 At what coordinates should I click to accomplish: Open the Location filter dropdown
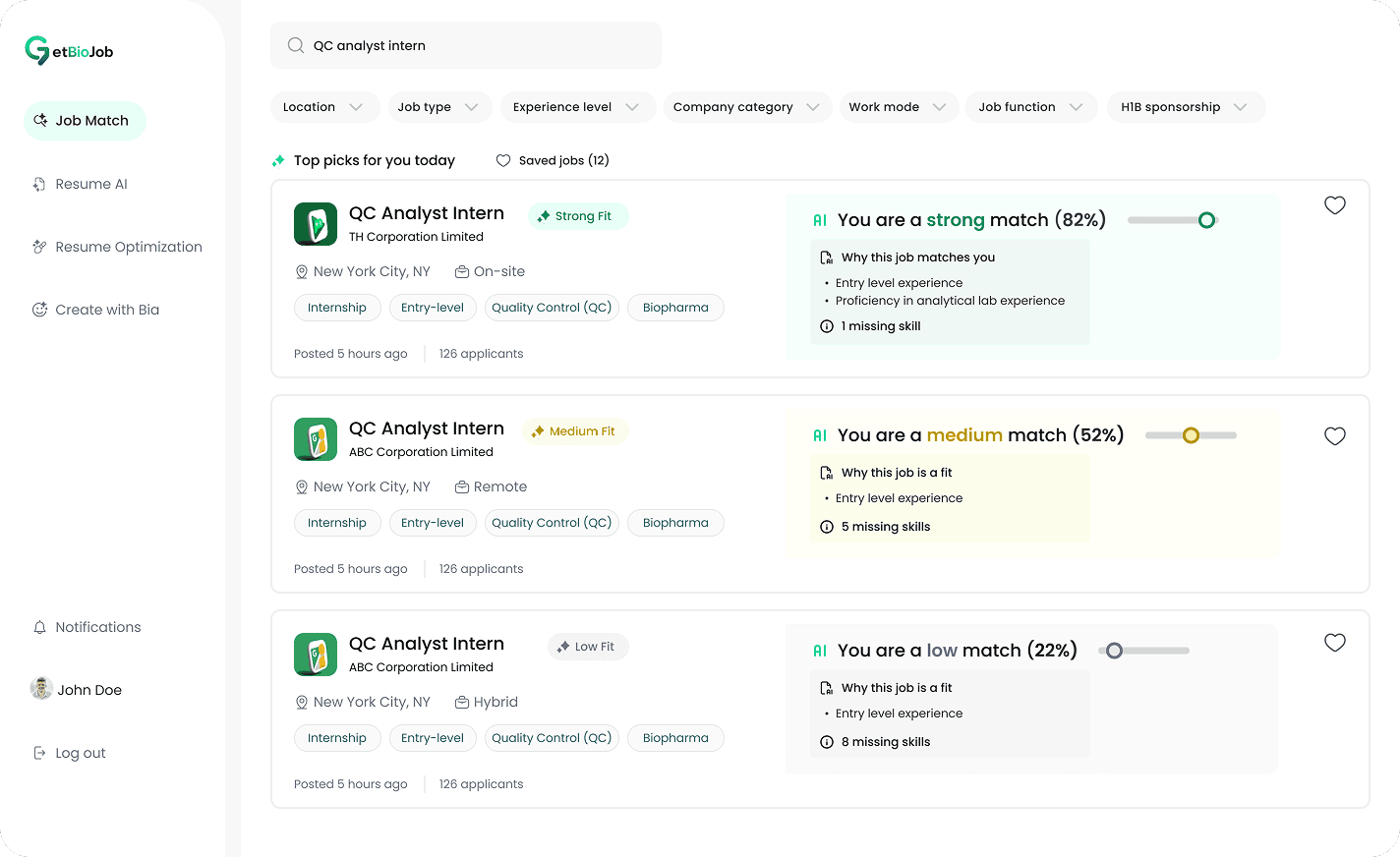point(324,107)
